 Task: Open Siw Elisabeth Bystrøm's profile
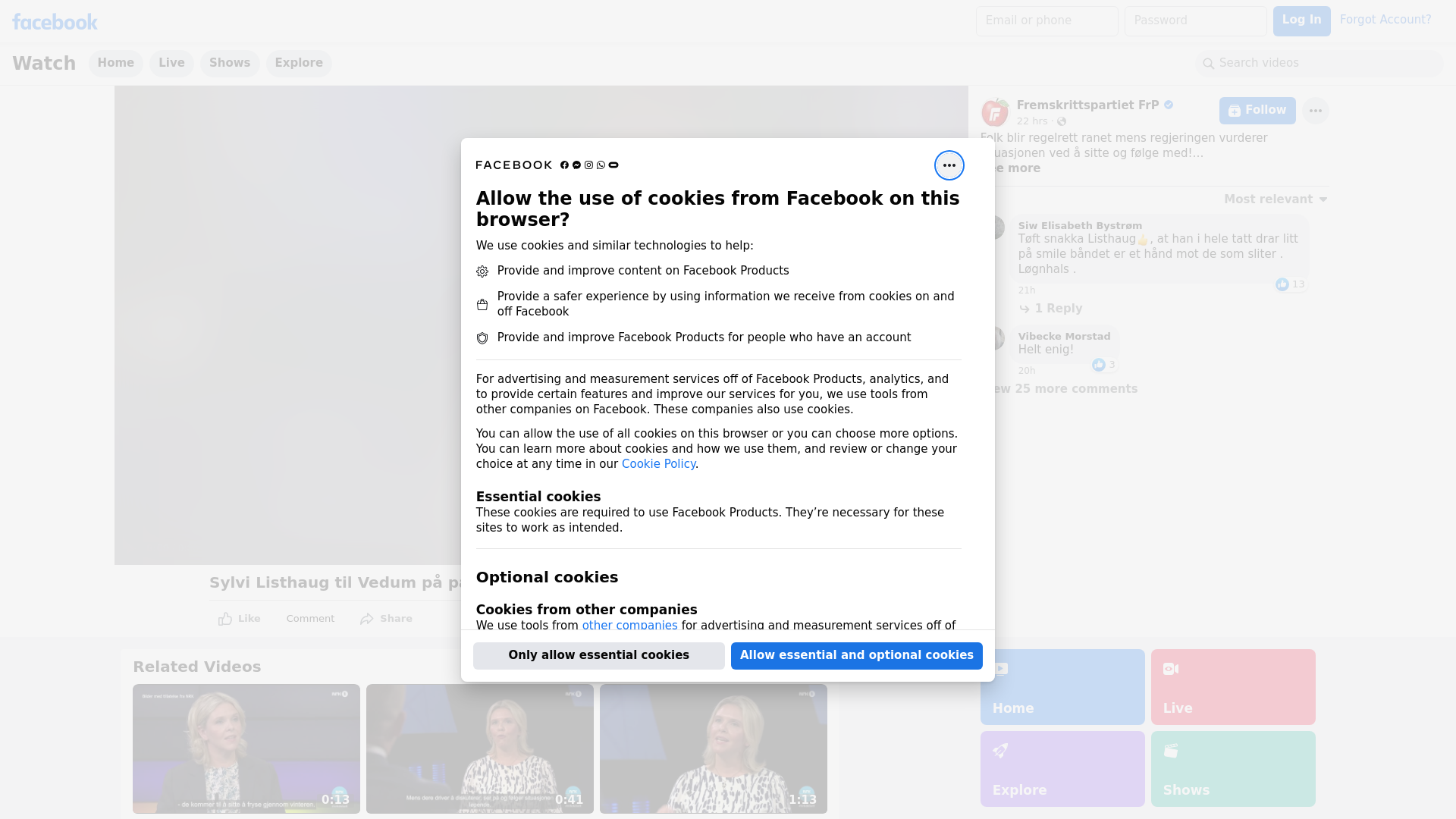point(1080,226)
